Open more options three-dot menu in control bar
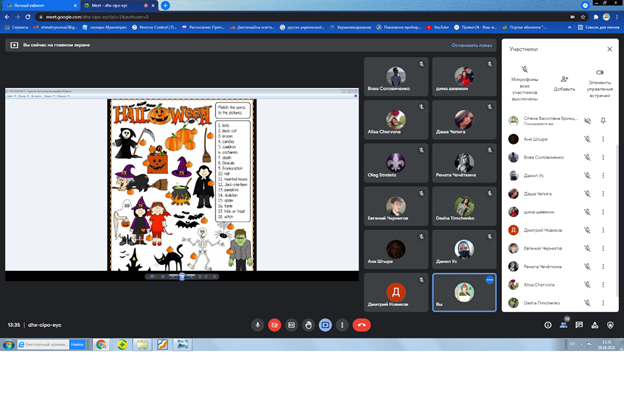The height and width of the screenshot is (416, 624). (x=342, y=325)
